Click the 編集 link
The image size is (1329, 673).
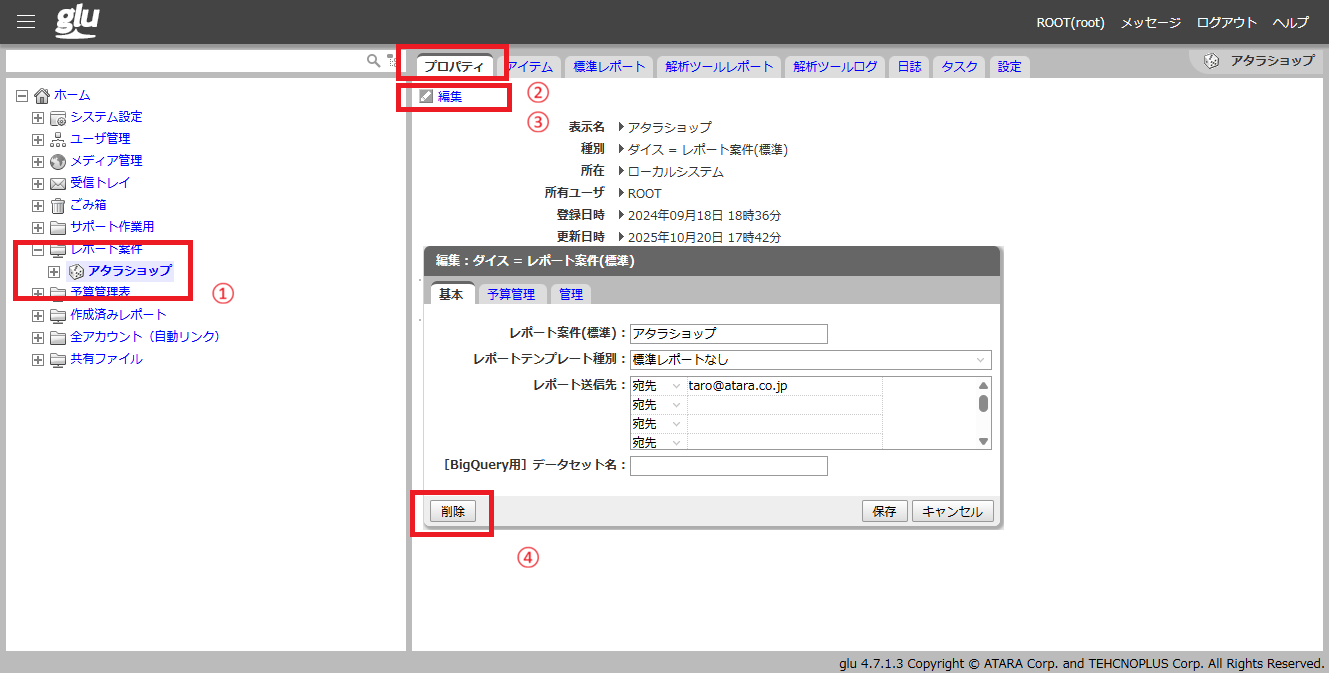[450, 96]
